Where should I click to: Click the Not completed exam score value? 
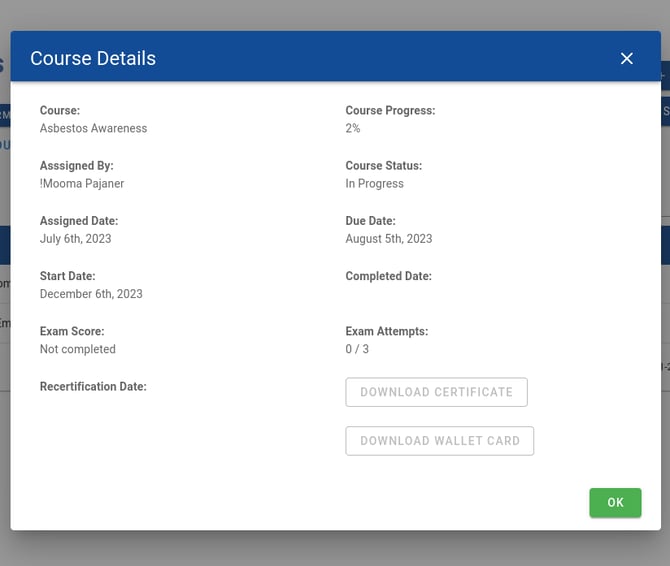pos(77,349)
